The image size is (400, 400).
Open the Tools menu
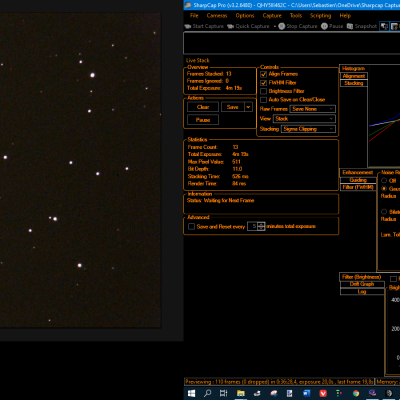[296, 16]
